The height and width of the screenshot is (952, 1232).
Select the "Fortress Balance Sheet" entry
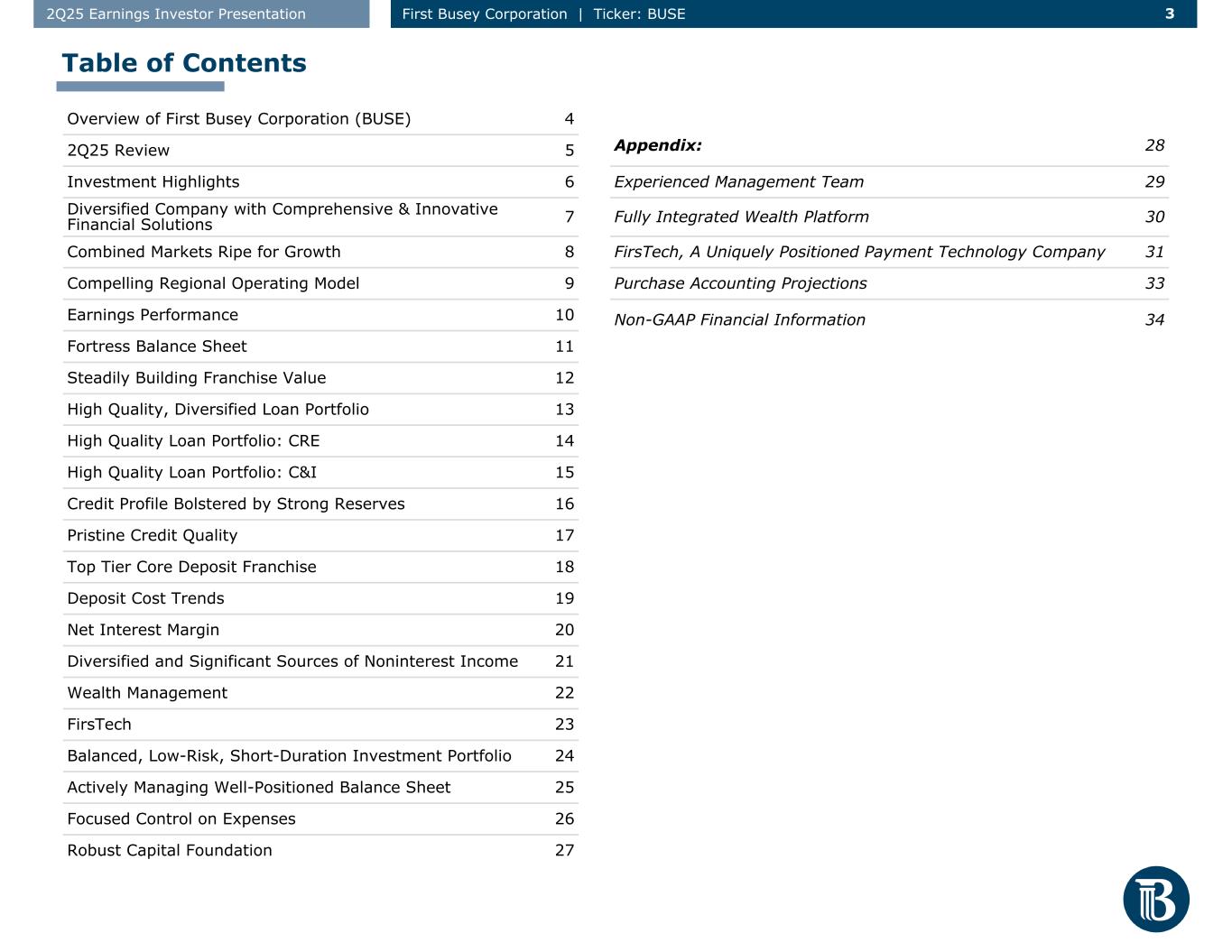click(x=157, y=347)
